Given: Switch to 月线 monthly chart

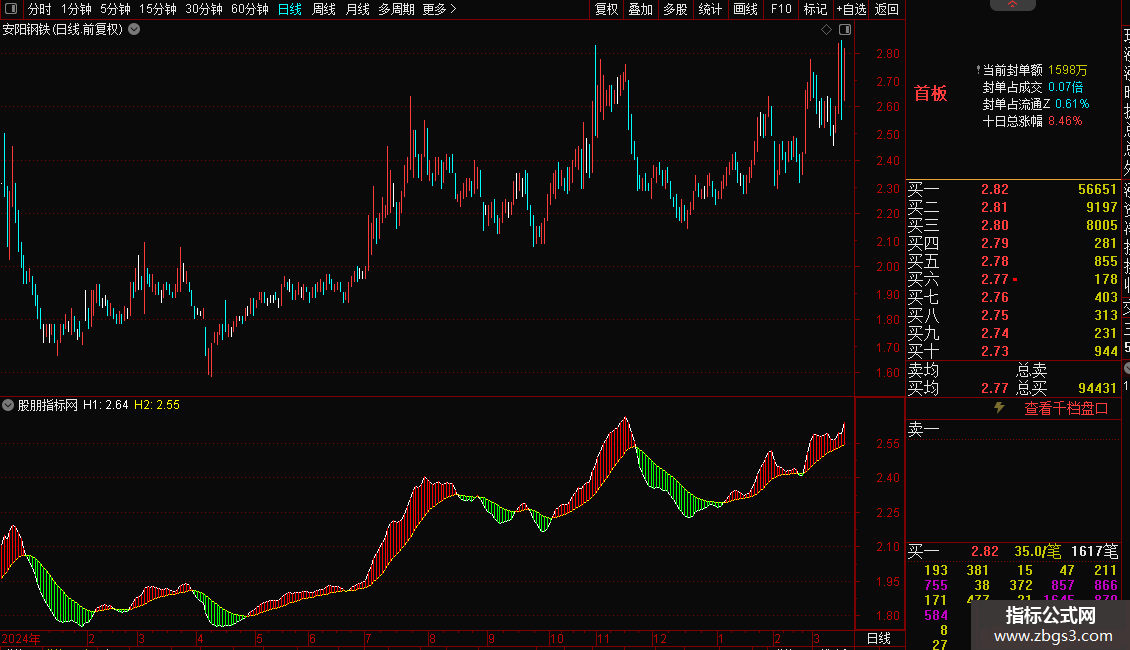Looking at the screenshot, I should (x=357, y=9).
